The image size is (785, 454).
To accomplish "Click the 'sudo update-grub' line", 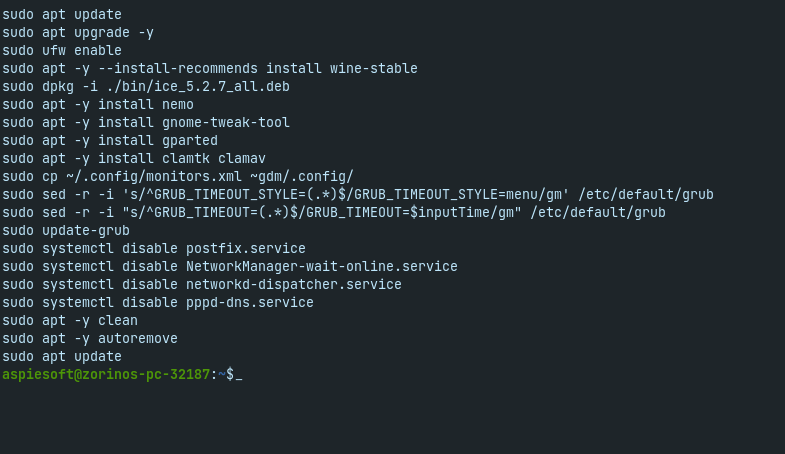I will tap(66, 231).
